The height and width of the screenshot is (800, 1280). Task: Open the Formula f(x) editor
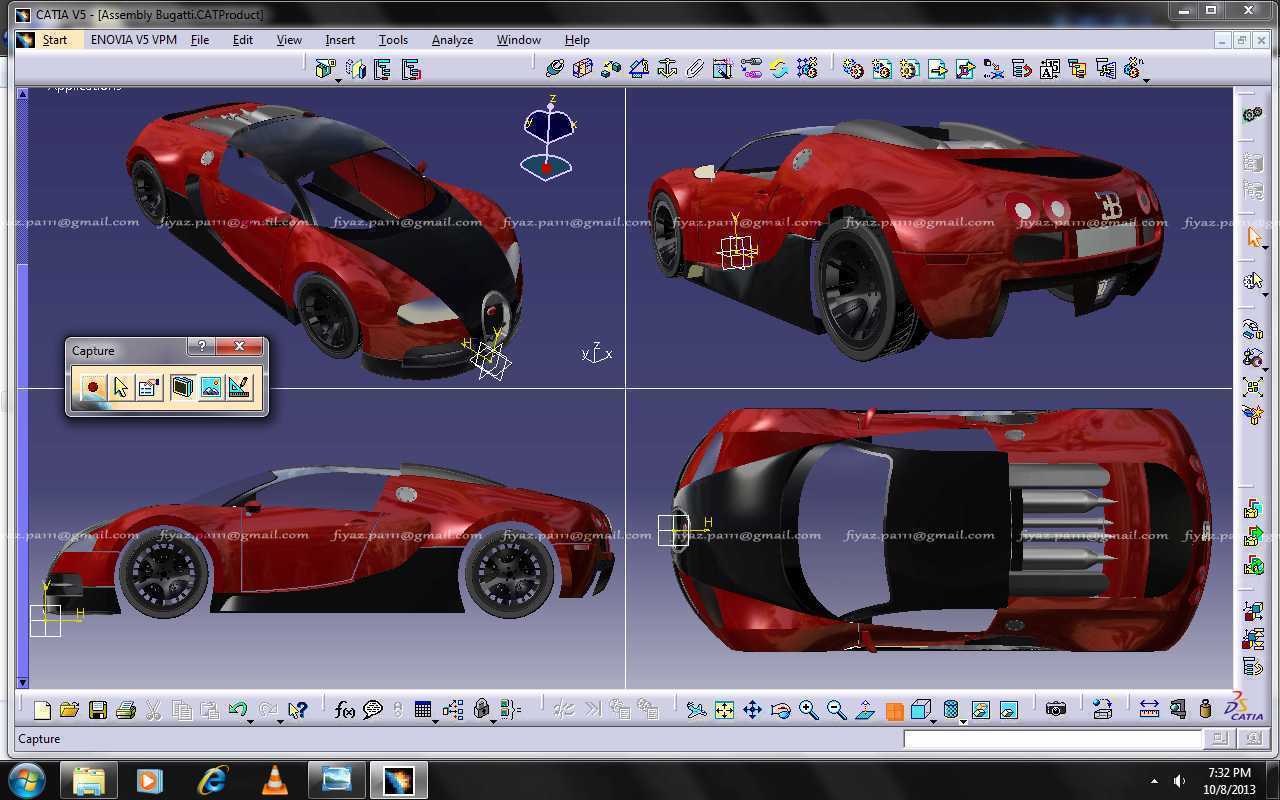[345, 710]
